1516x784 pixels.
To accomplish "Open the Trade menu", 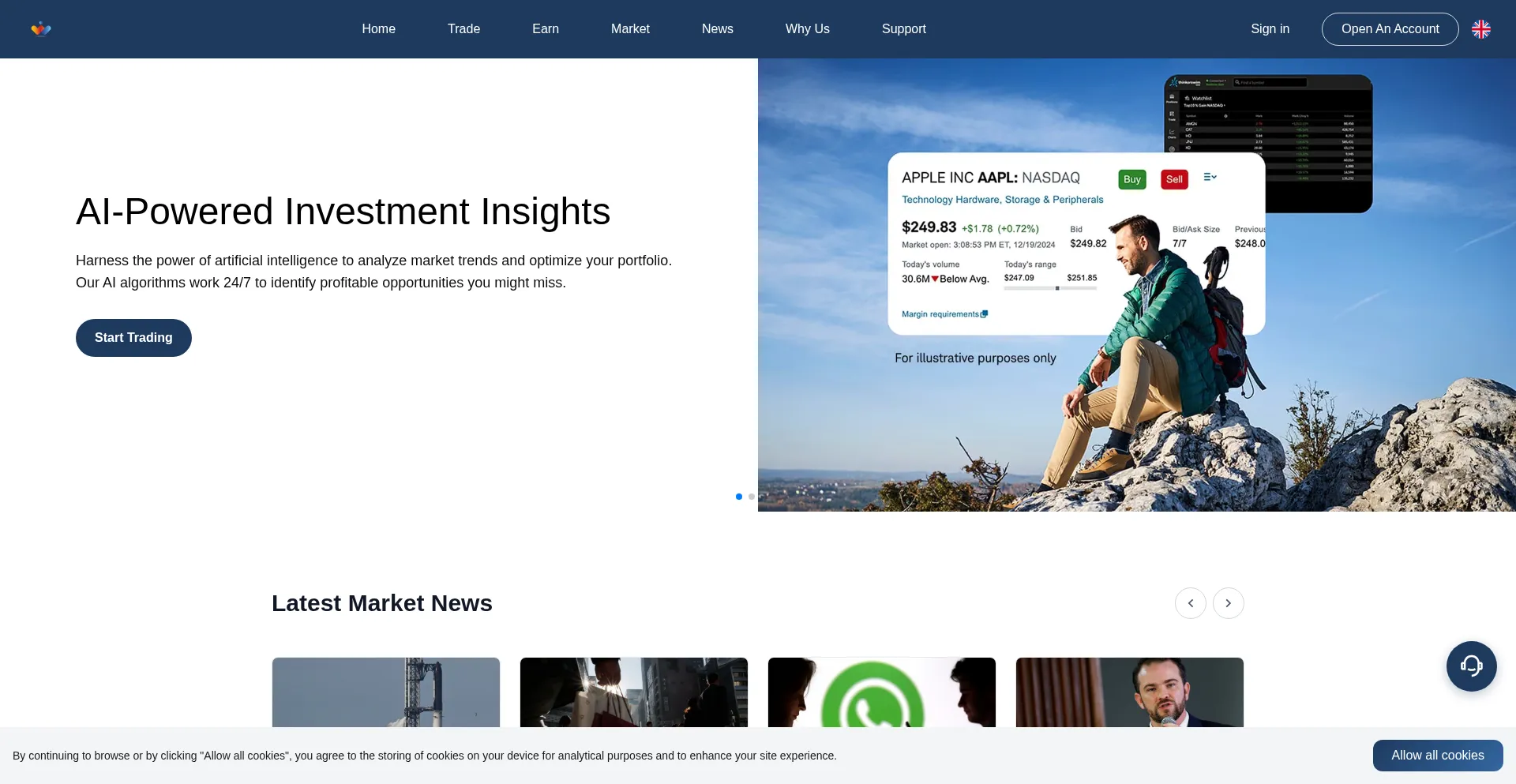I will pyautogui.click(x=464, y=29).
